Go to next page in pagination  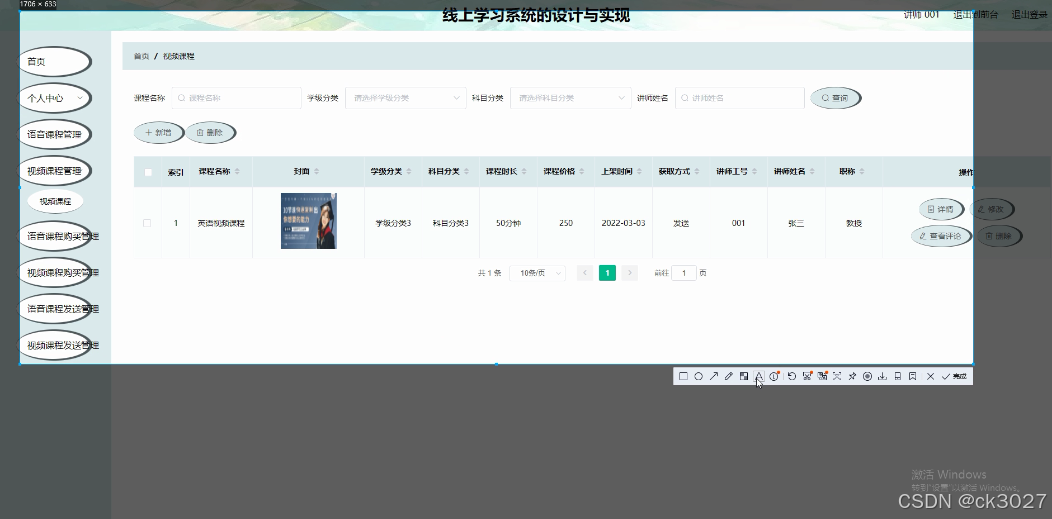click(629, 273)
